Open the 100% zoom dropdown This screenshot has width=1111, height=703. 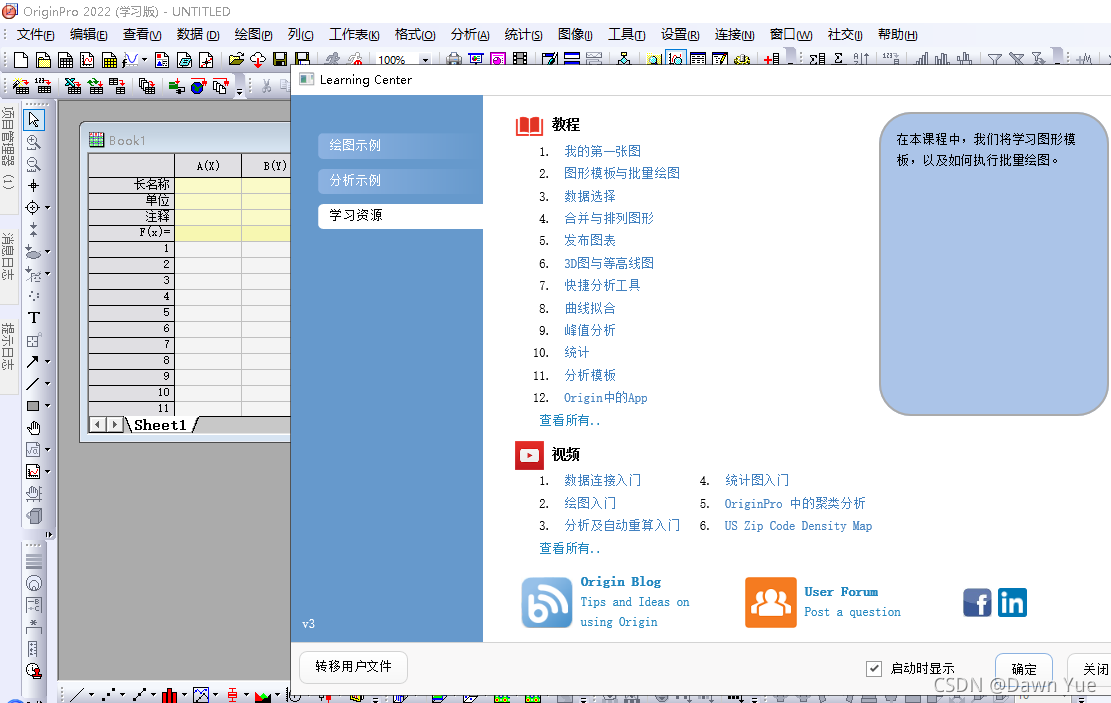point(425,60)
